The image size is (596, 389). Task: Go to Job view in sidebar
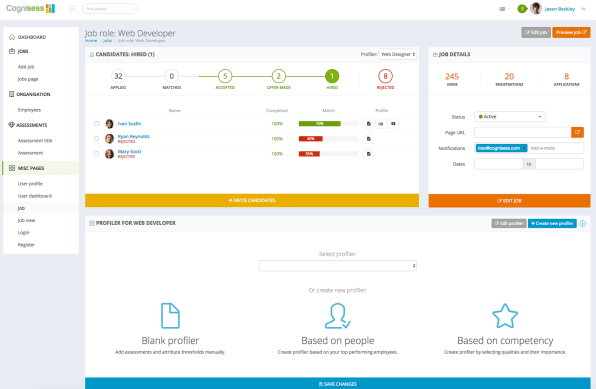[26, 221]
